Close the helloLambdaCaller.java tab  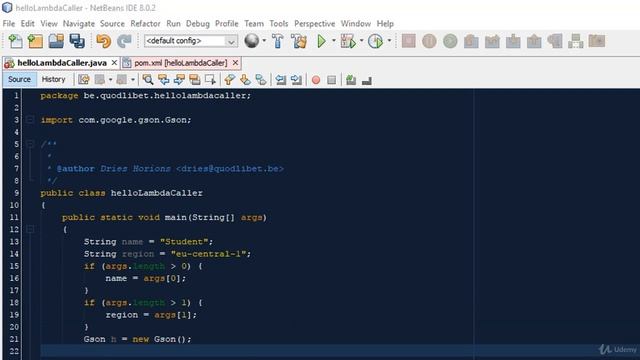tap(114, 62)
